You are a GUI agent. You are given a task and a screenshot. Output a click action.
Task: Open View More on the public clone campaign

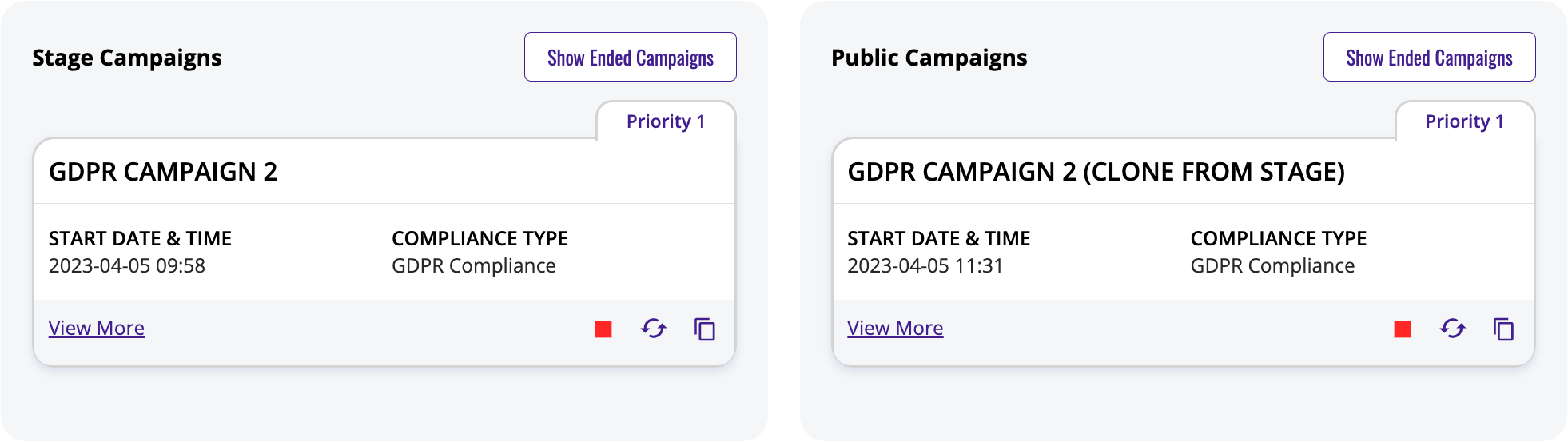point(895,329)
